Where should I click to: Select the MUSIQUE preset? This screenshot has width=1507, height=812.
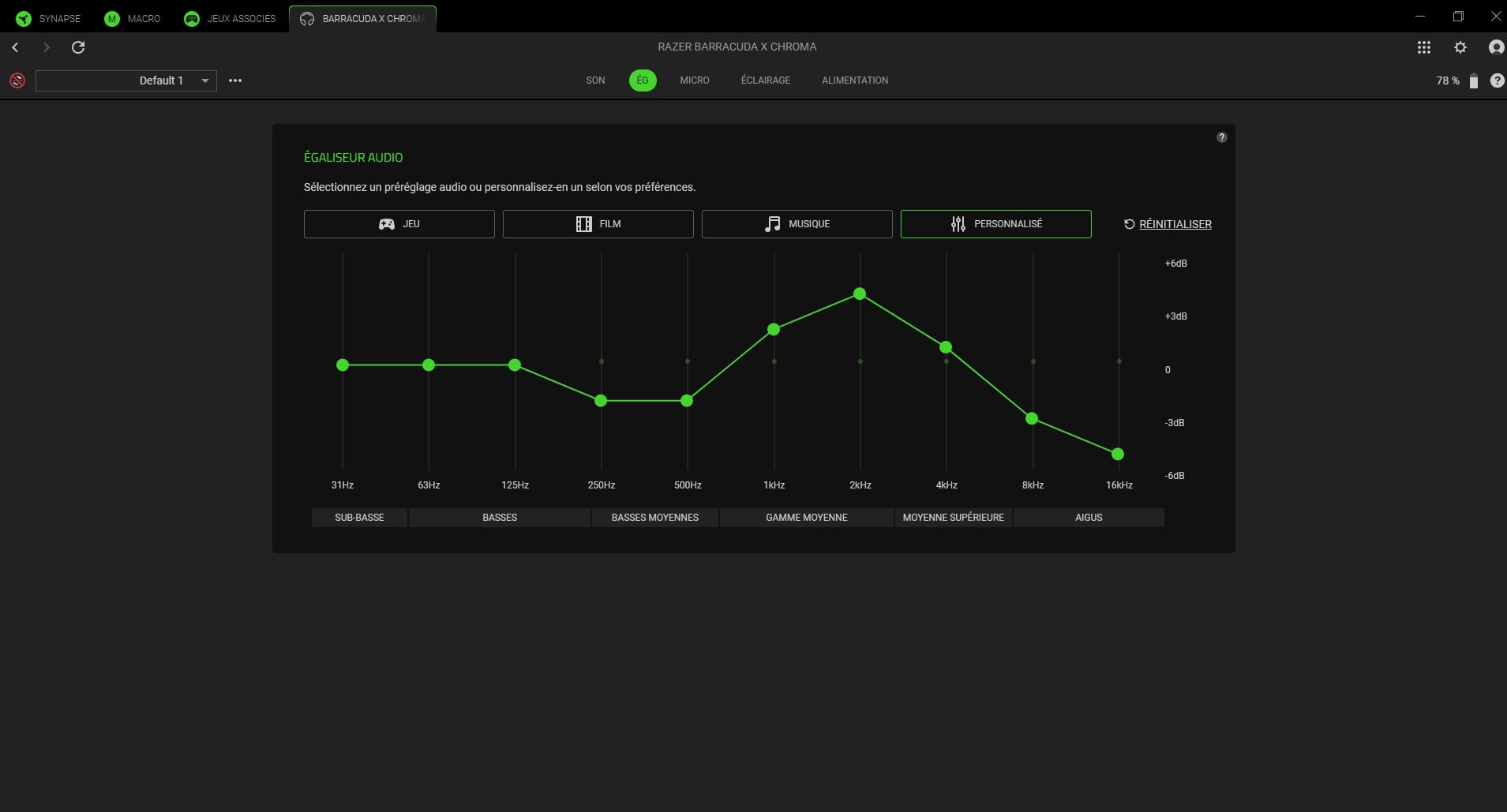click(x=797, y=224)
